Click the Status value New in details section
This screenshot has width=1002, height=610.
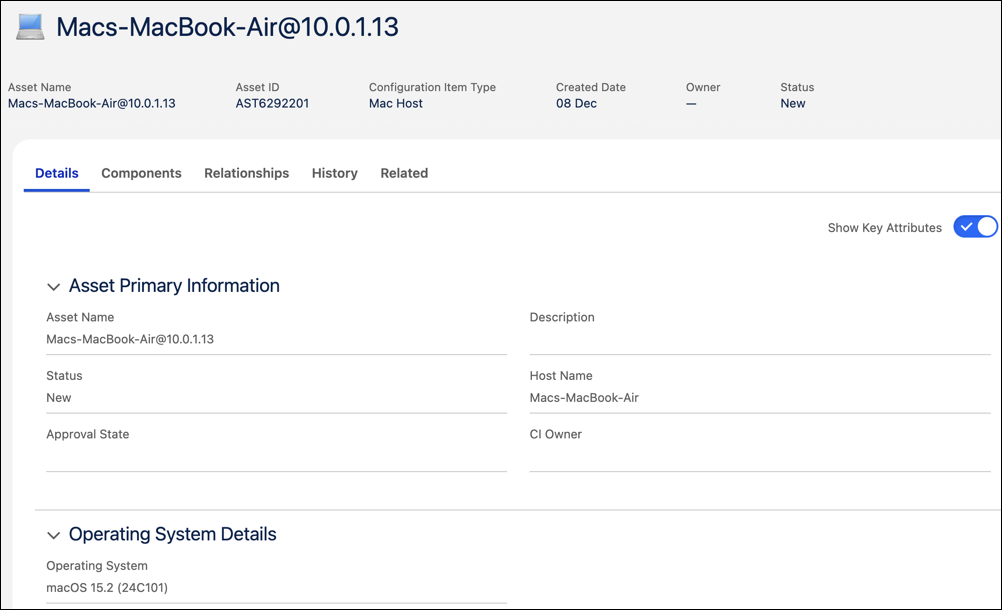[59, 398]
